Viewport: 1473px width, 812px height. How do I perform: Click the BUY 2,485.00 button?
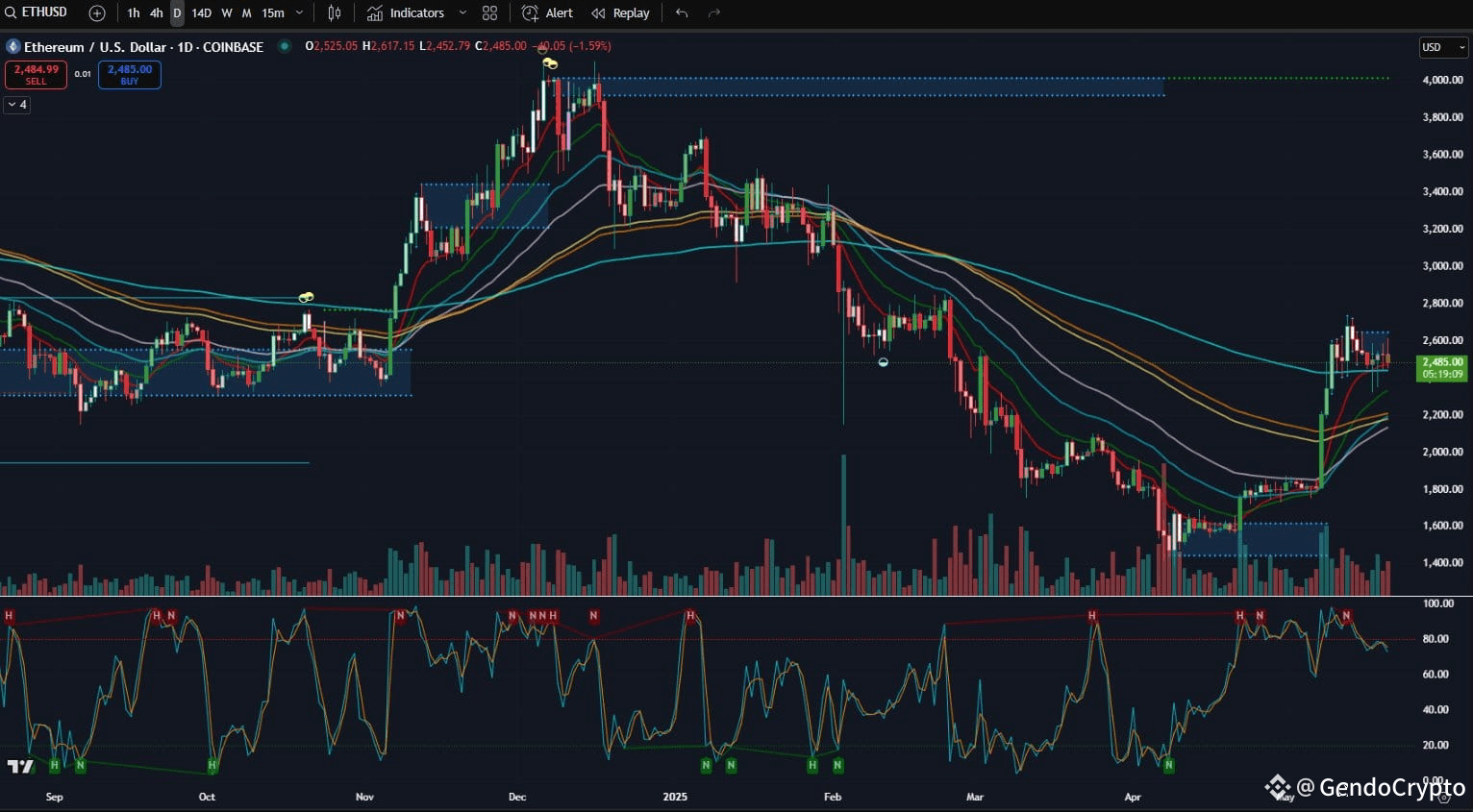pos(130,75)
